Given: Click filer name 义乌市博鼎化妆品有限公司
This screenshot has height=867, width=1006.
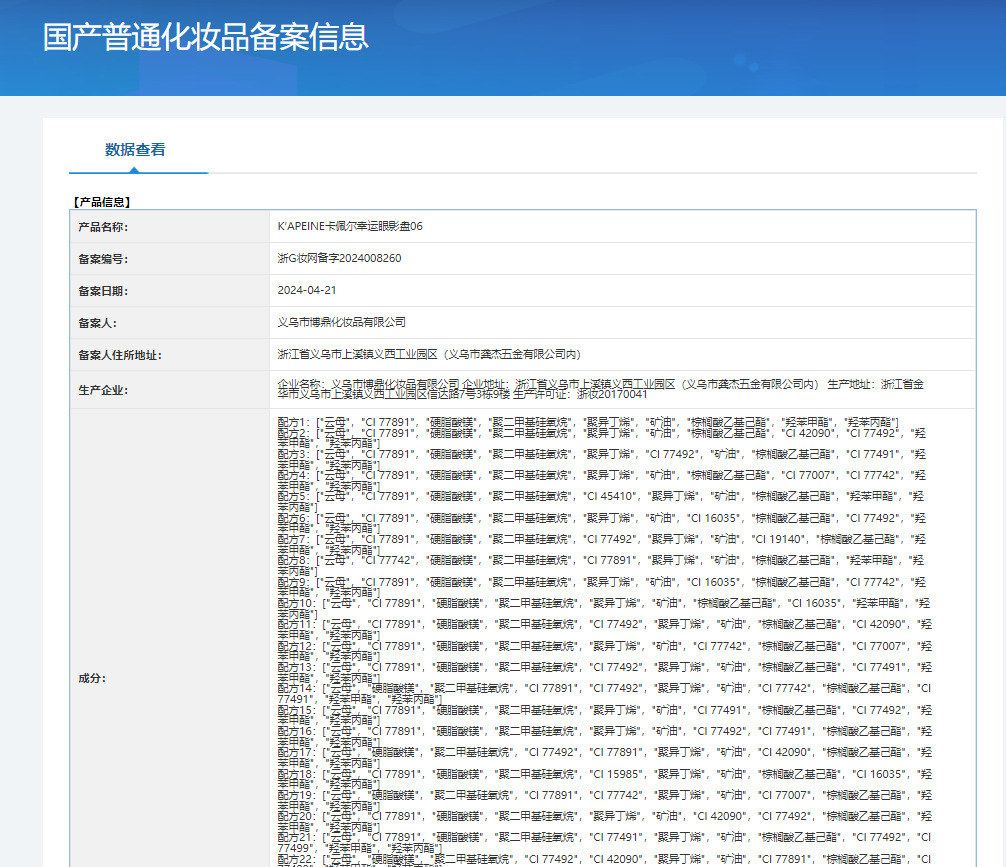Looking at the screenshot, I should coord(342,323).
